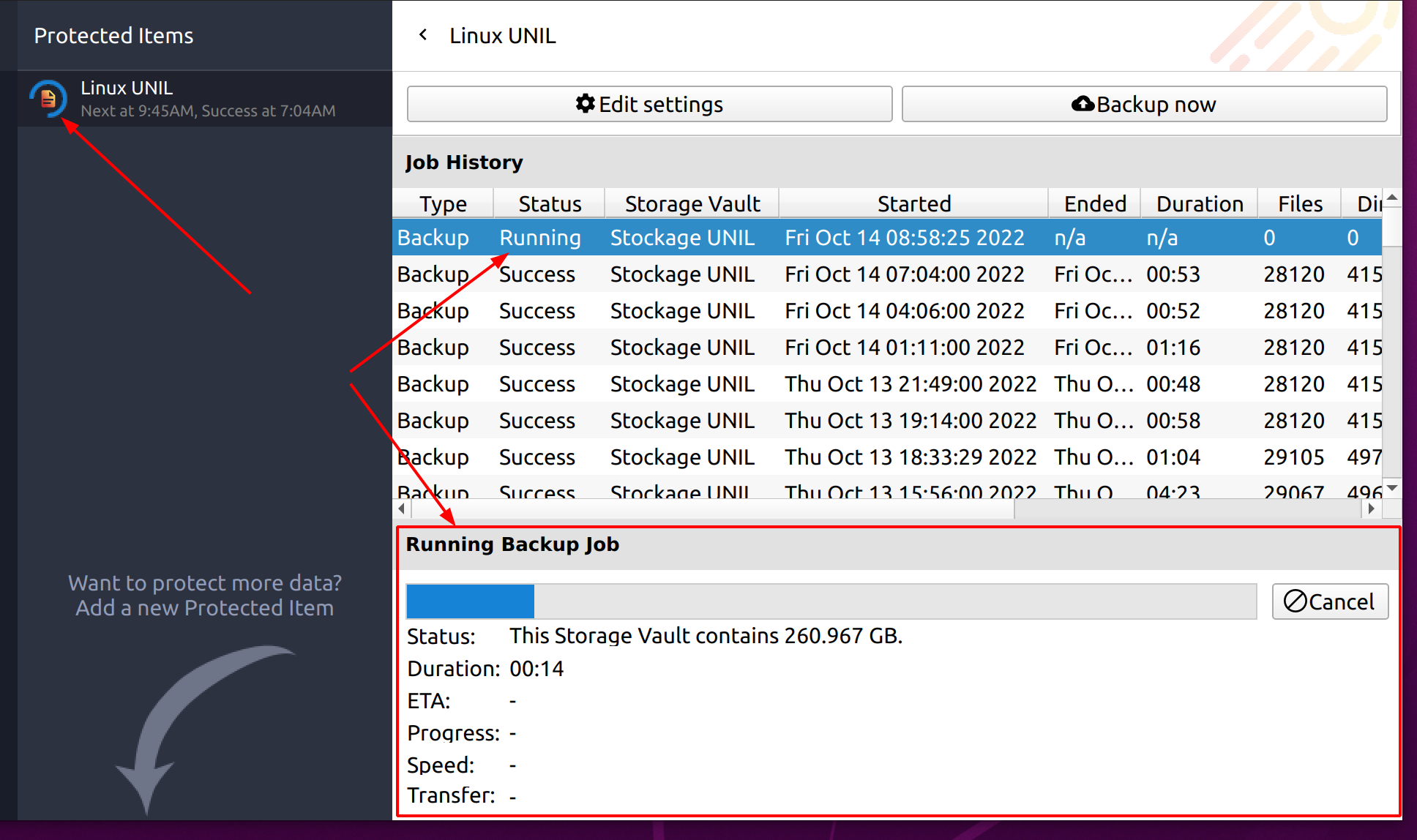Click the Linux UNIL protected item icon

pyautogui.click(x=48, y=98)
